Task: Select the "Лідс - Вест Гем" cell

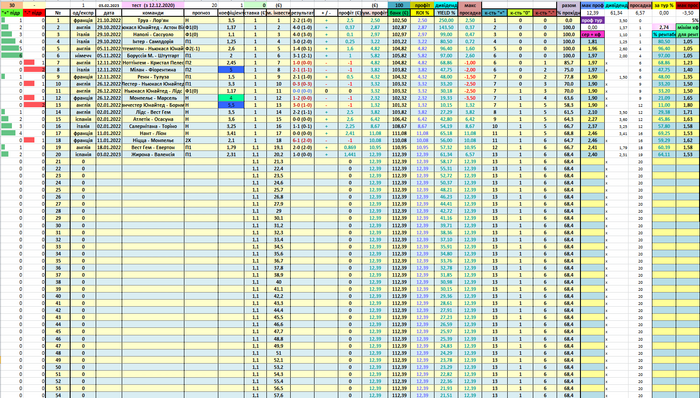Action: click(x=153, y=112)
